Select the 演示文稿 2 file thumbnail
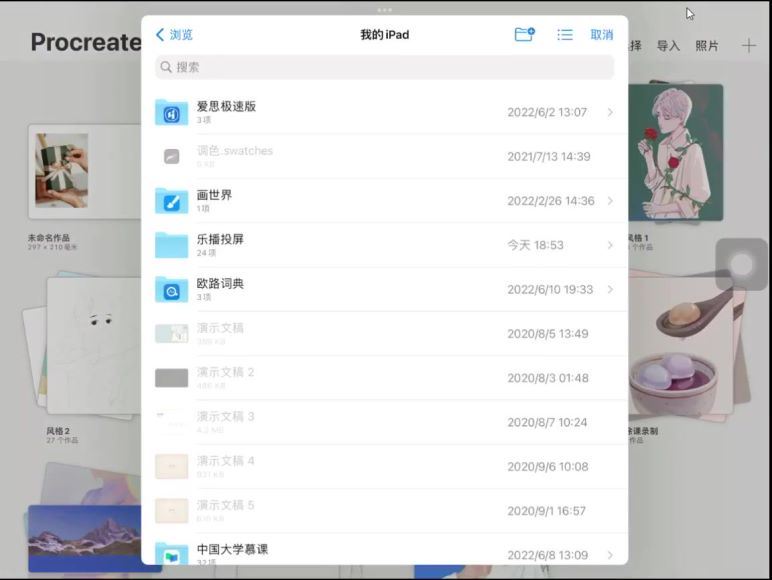 pos(171,378)
